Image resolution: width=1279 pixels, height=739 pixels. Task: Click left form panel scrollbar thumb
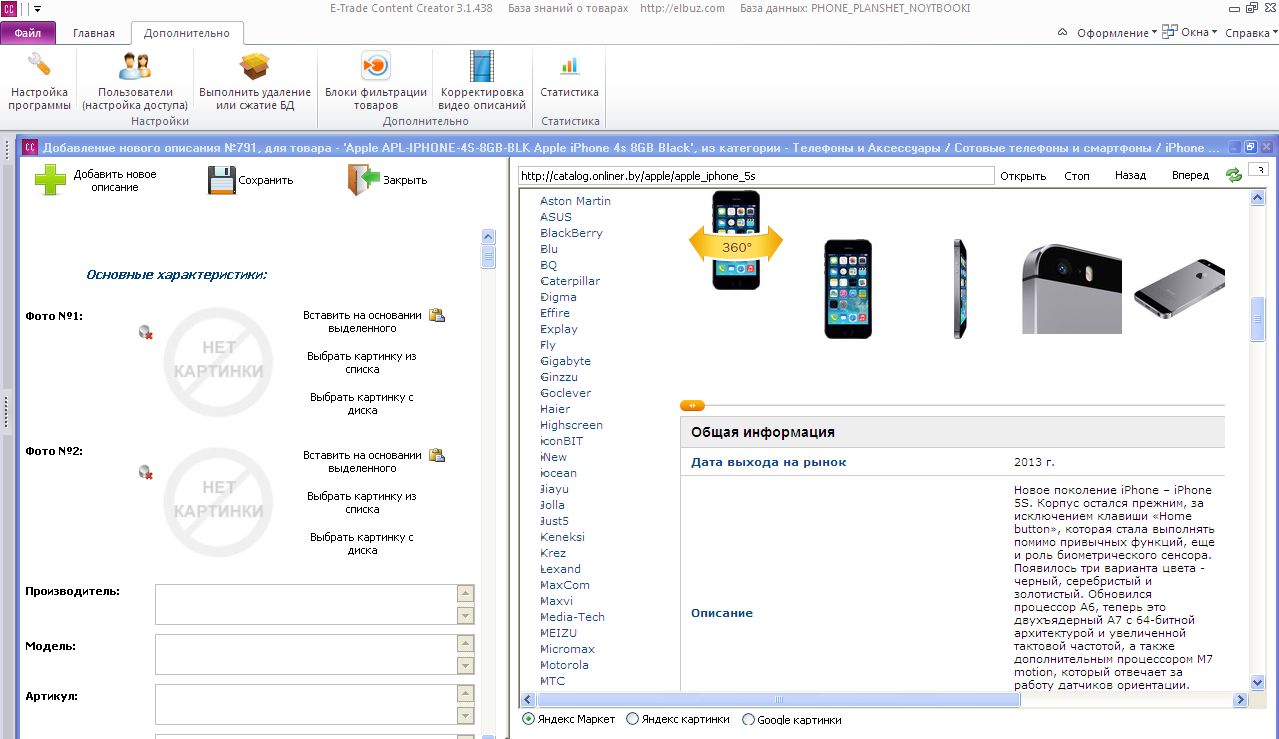click(x=489, y=257)
